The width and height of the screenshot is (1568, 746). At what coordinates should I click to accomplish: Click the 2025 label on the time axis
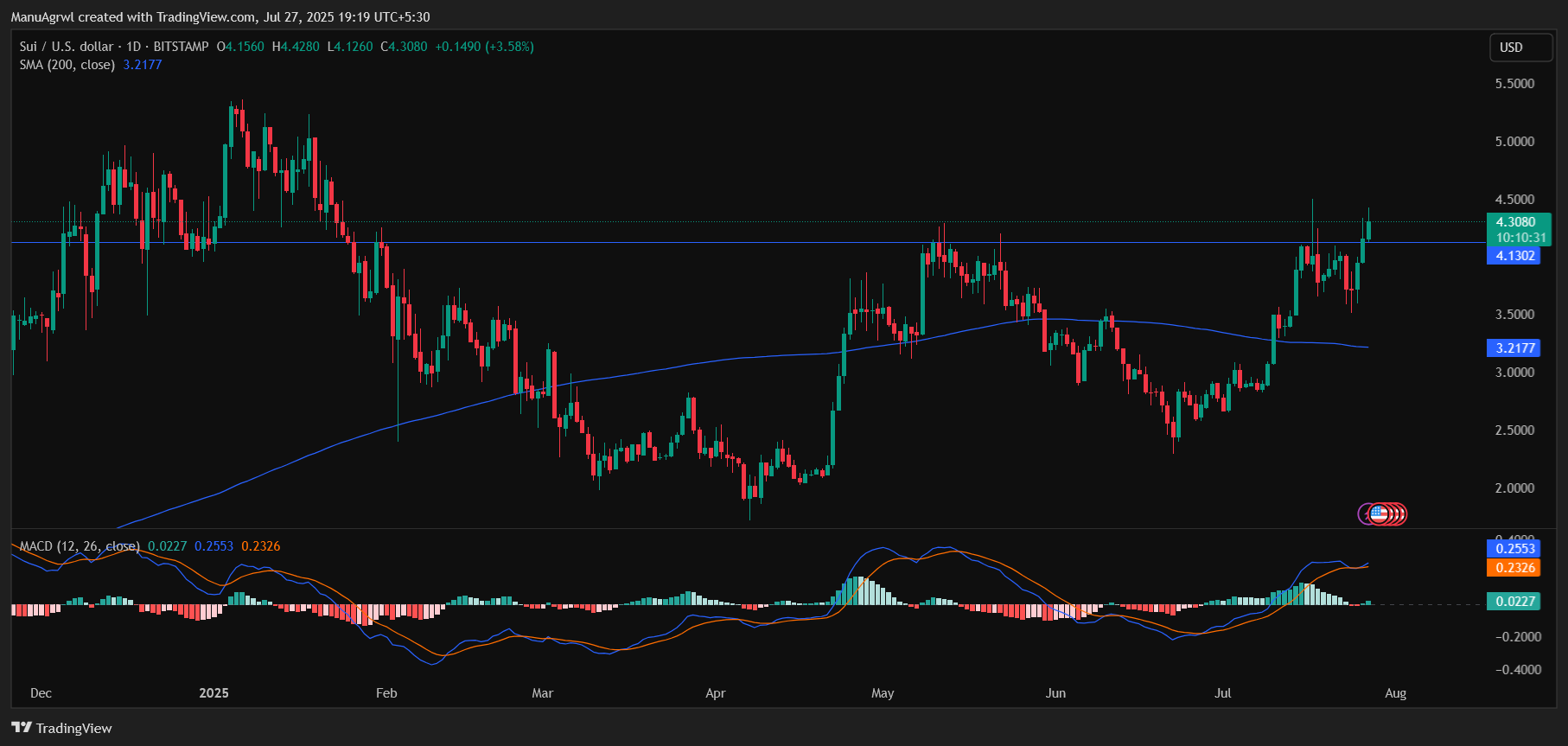pyautogui.click(x=214, y=693)
